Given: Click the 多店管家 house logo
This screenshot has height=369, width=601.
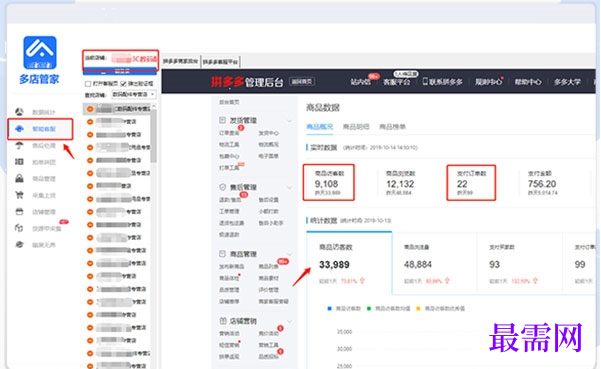Looking at the screenshot, I should (x=40, y=52).
